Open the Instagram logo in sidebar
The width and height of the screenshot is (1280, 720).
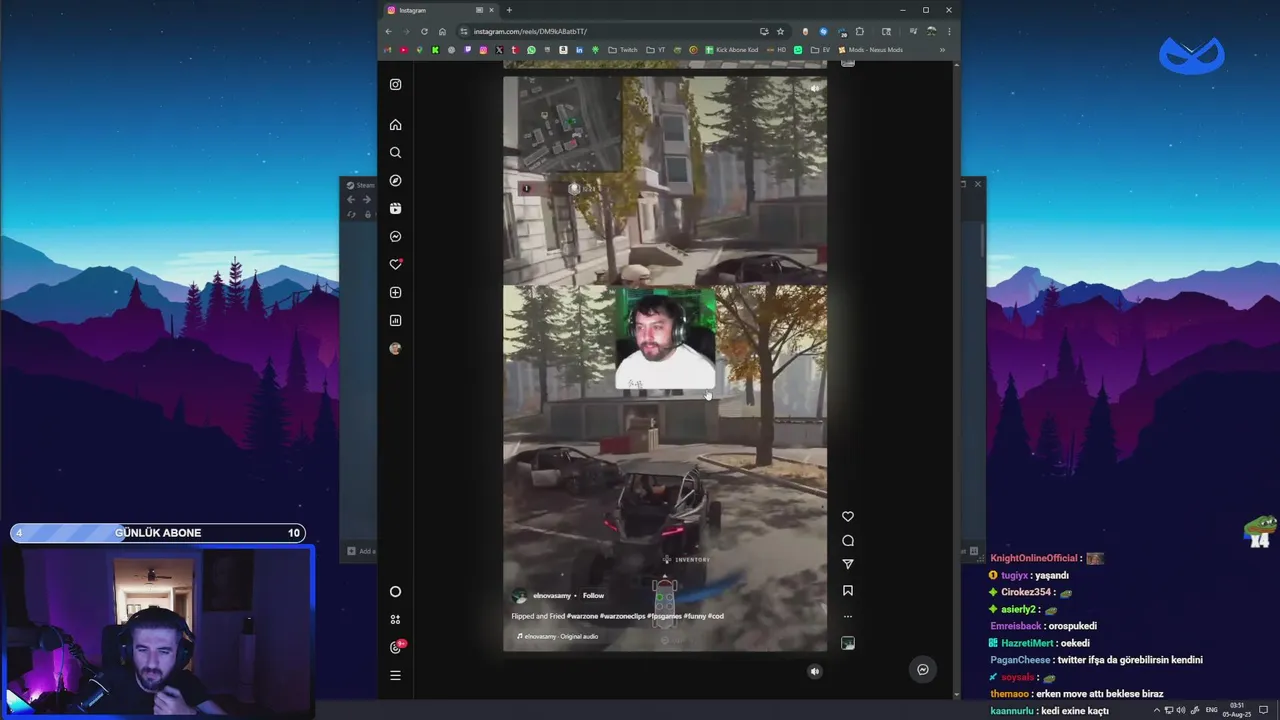coord(395,85)
